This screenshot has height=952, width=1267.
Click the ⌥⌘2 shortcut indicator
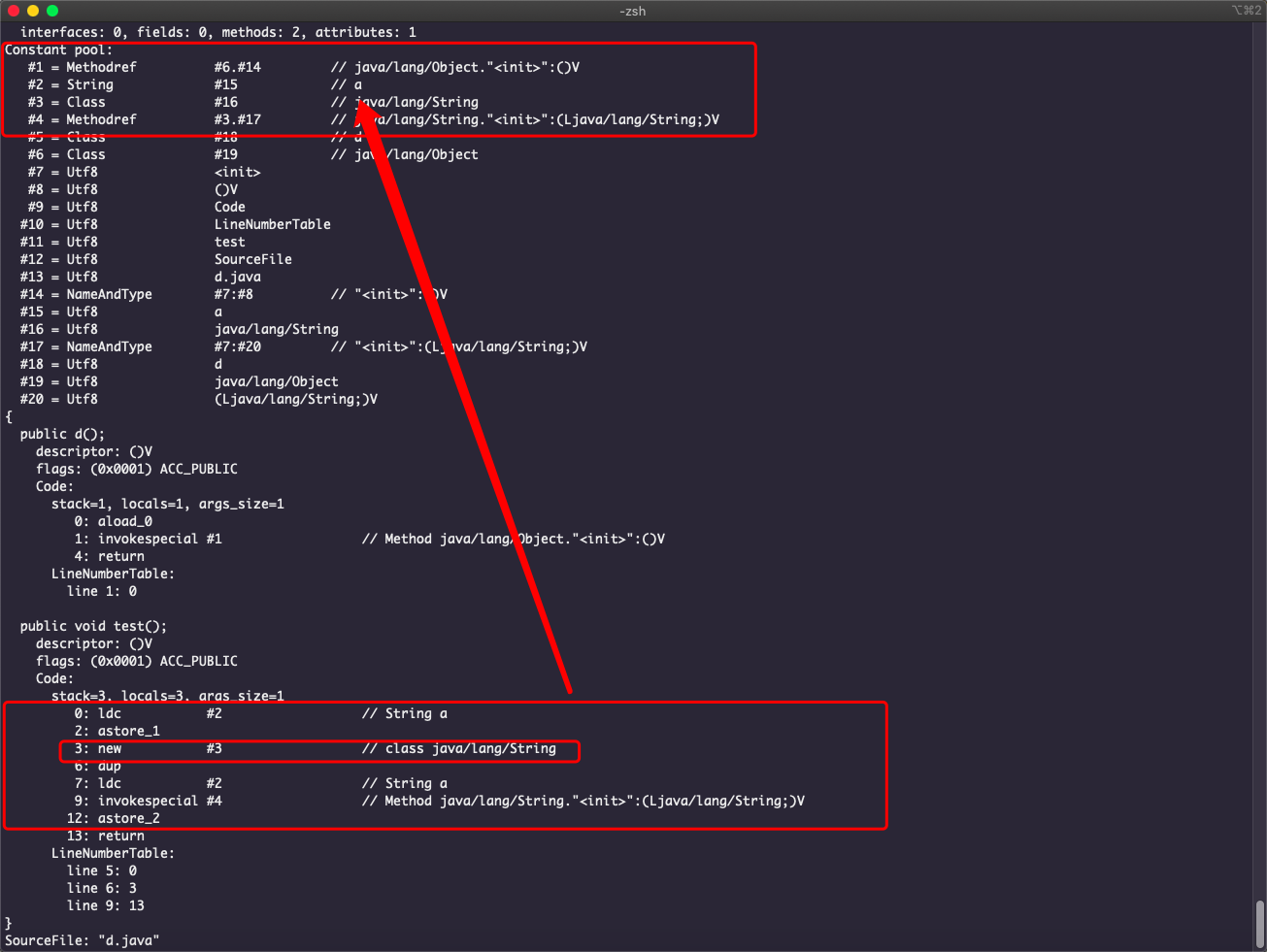coord(1246,11)
